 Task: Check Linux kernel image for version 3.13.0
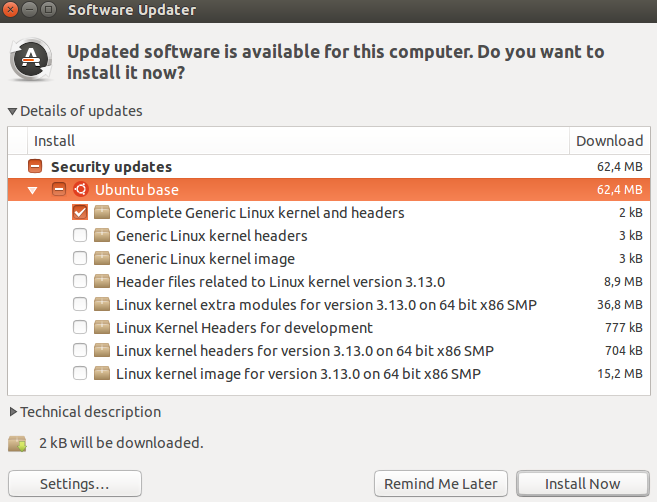pos(80,374)
